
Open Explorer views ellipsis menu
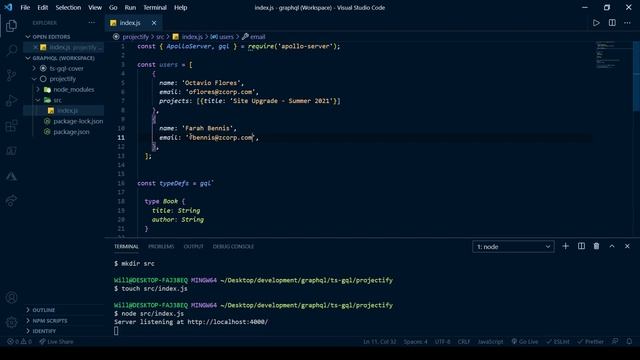coord(92,23)
